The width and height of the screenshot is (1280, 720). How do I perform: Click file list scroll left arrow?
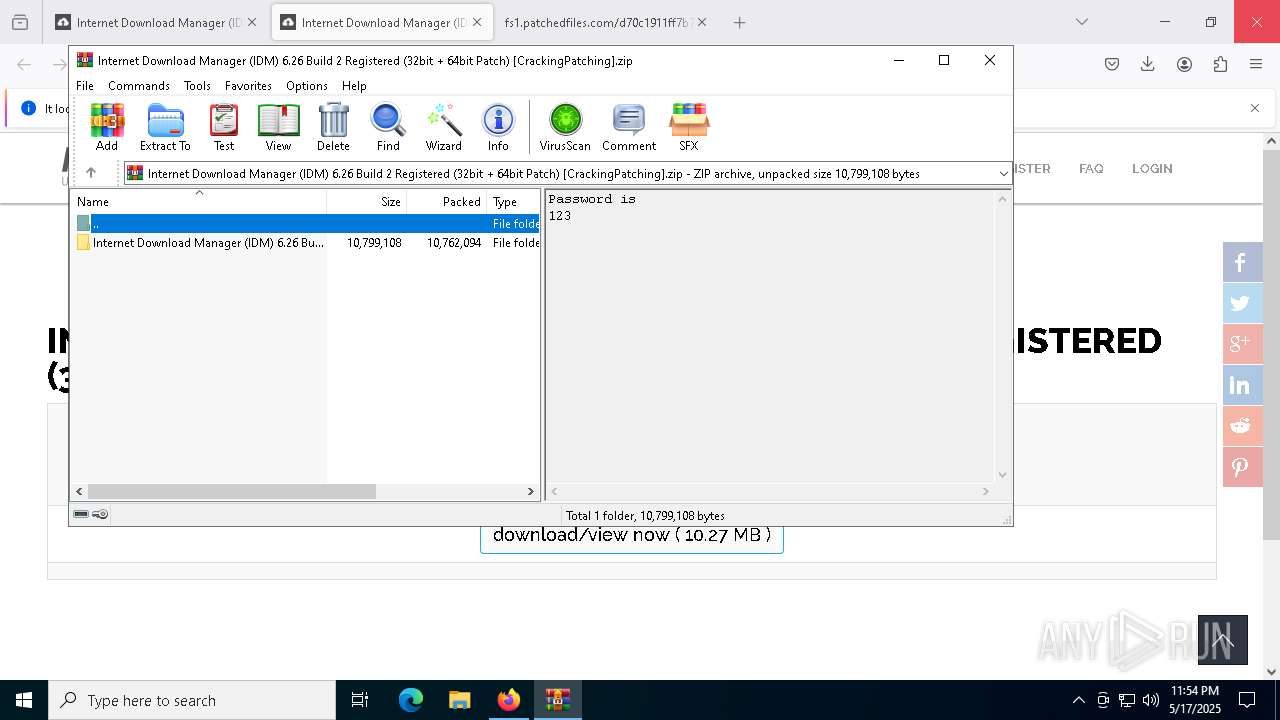point(80,491)
